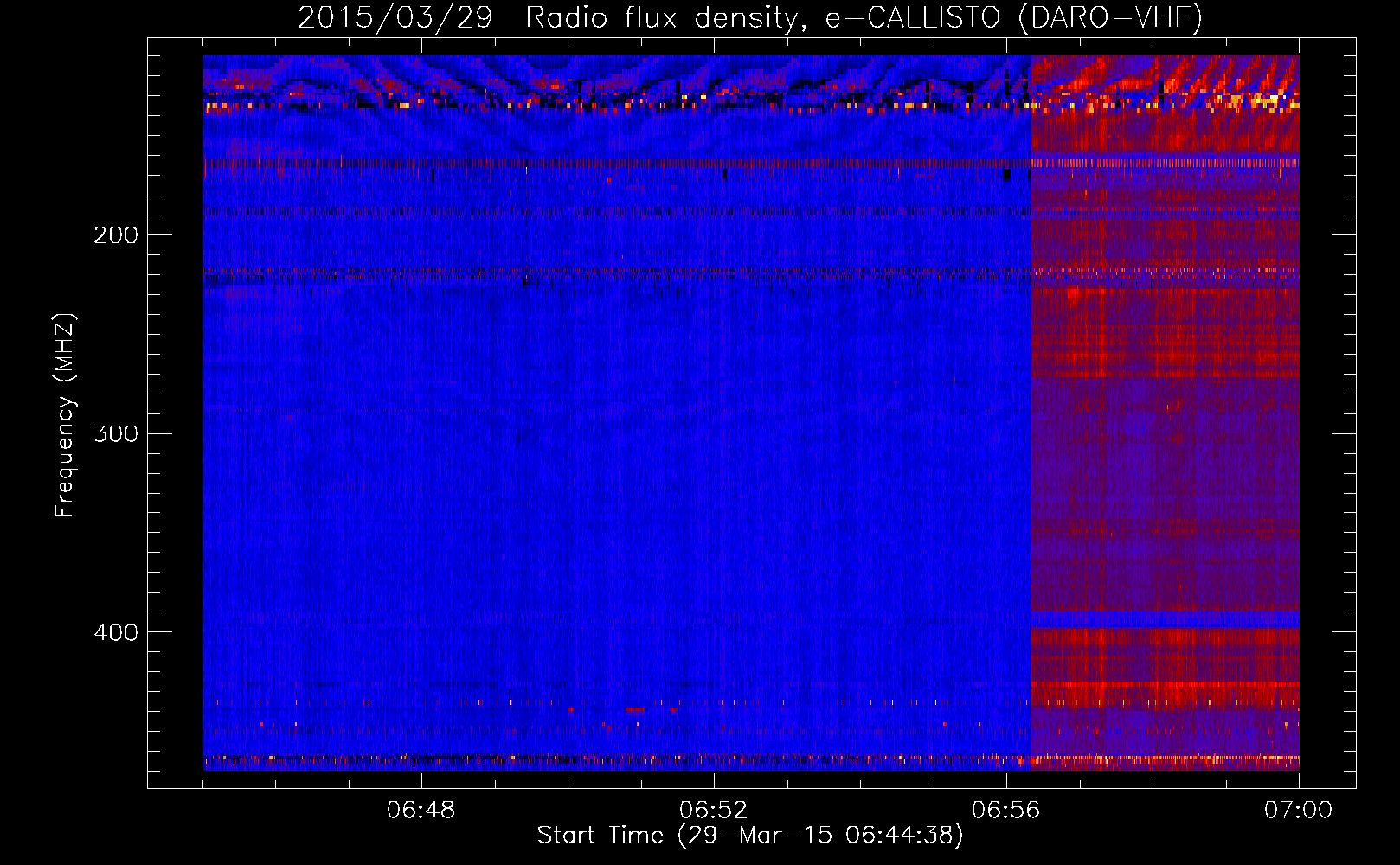The height and width of the screenshot is (865, 1400).
Task: Click the plot title 'Radio flux density, e-CALLISTO (DARO-VHF)'
Action: (864, 17)
